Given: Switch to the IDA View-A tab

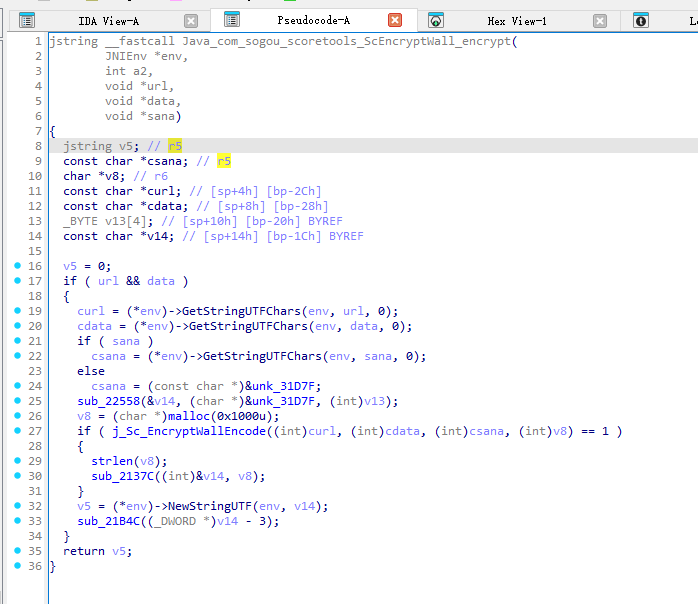Looking at the screenshot, I should coord(108,21).
